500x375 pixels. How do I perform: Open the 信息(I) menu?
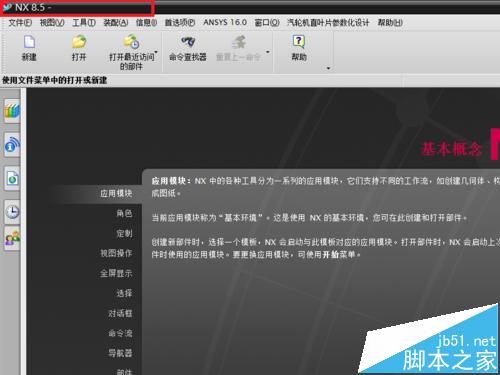[x=146, y=23]
